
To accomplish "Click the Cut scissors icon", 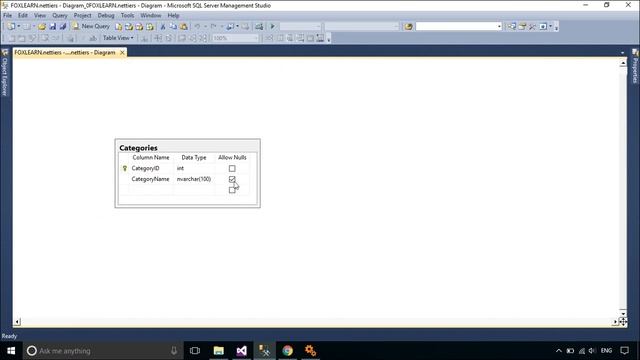I will pos(163,27).
